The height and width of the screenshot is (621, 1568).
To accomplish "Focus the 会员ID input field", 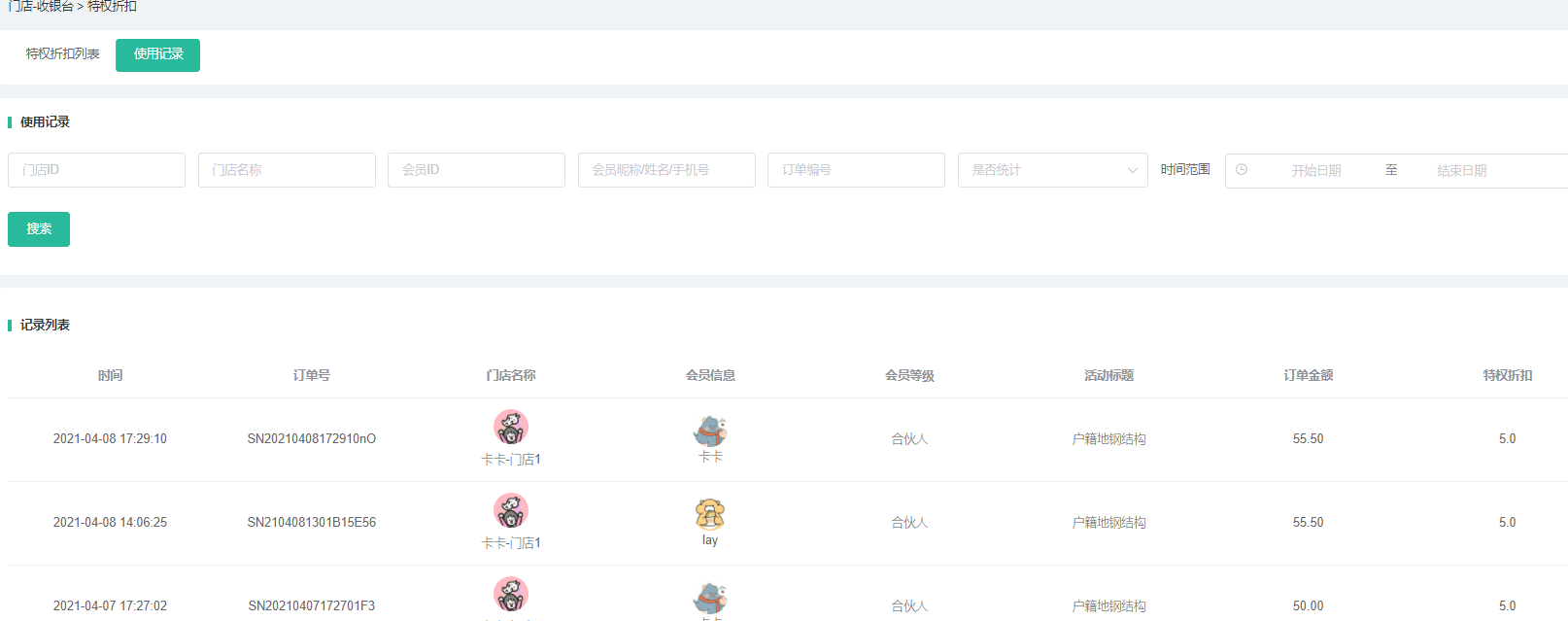I will 476,170.
